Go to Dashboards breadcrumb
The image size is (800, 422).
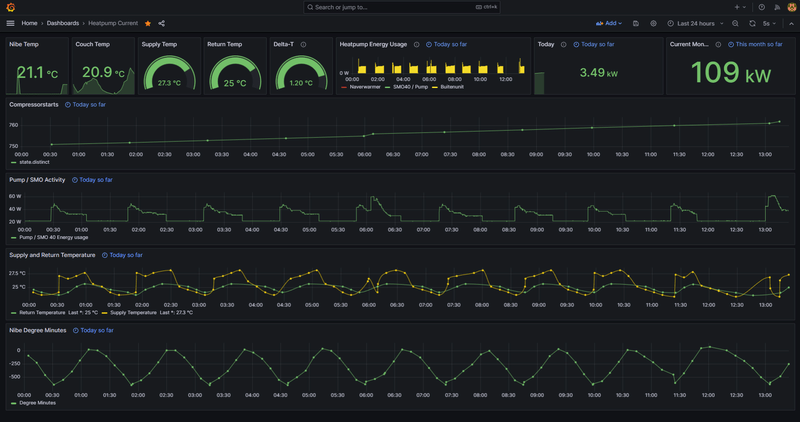[x=63, y=23]
